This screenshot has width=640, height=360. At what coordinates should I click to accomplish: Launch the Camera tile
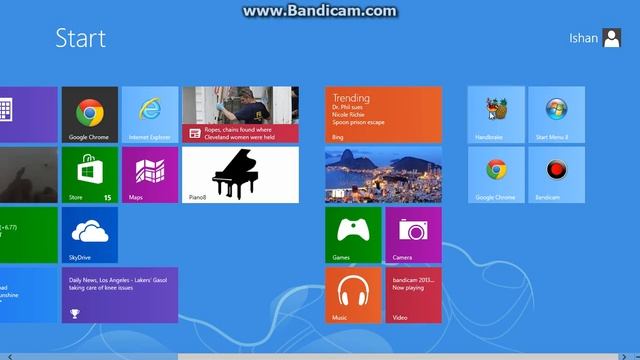[413, 235]
